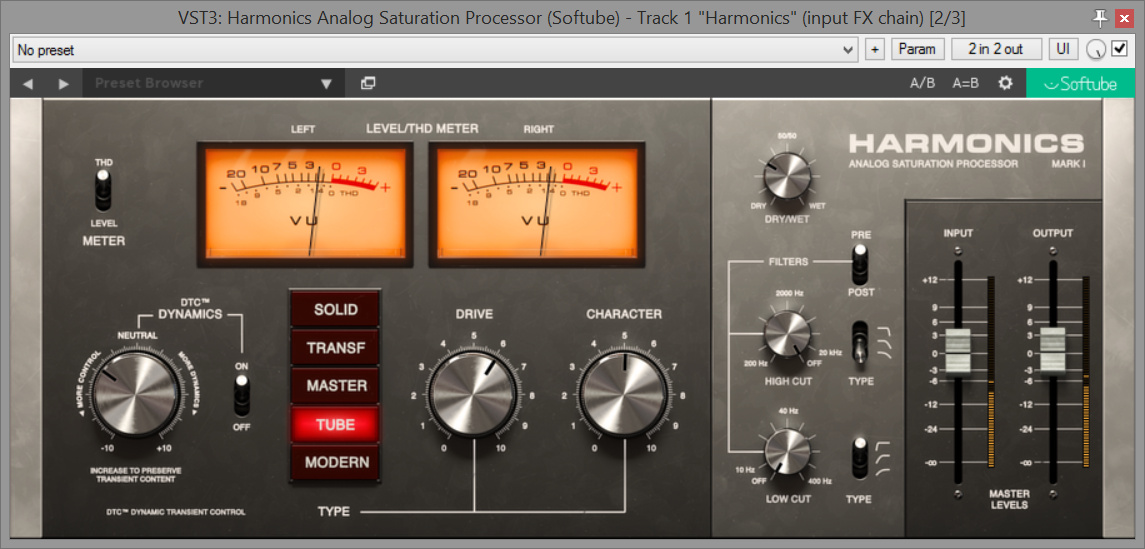
Task: Click the LEVEL/THD METER label
Action: click(x=422, y=128)
